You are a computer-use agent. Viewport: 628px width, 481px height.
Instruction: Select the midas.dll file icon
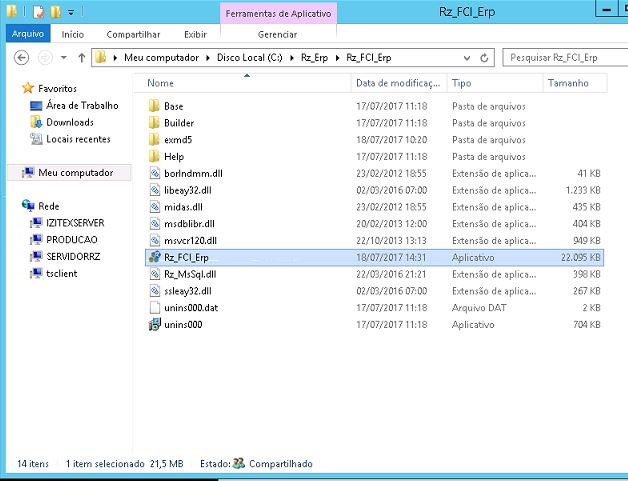tap(155, 207)
